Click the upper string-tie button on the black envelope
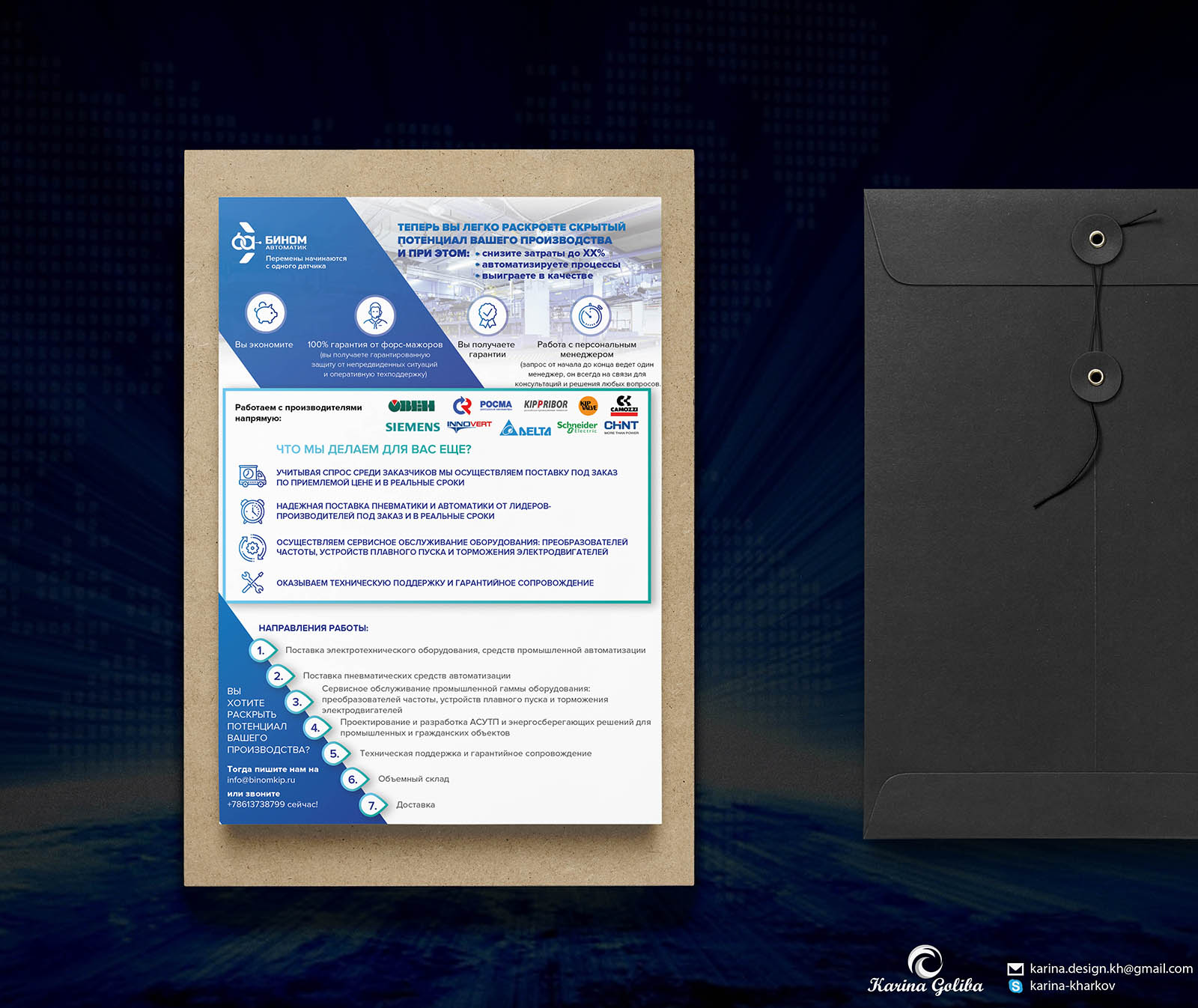1198x1008 pixels. coord(1096,239)
